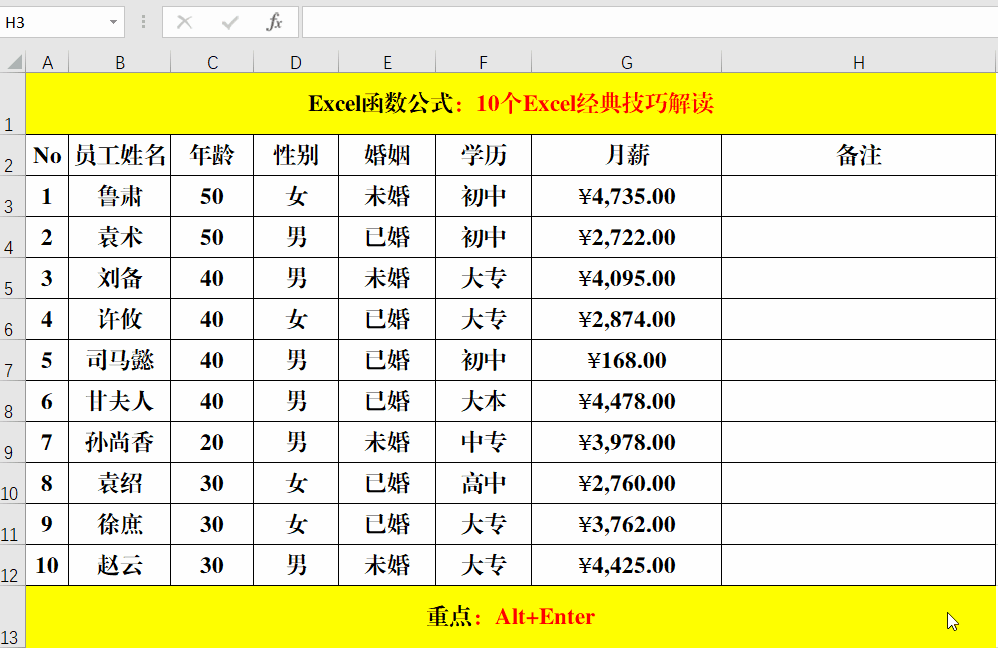Click inside the empty formula bar
Image resolution: width=998 pixels, height=648 pixels.
600,22
